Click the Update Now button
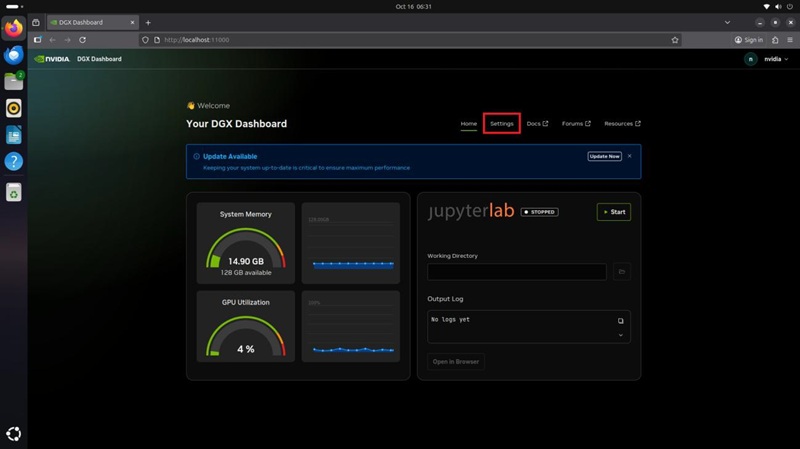This screenshot has height=449, width=800. [604, 156]
